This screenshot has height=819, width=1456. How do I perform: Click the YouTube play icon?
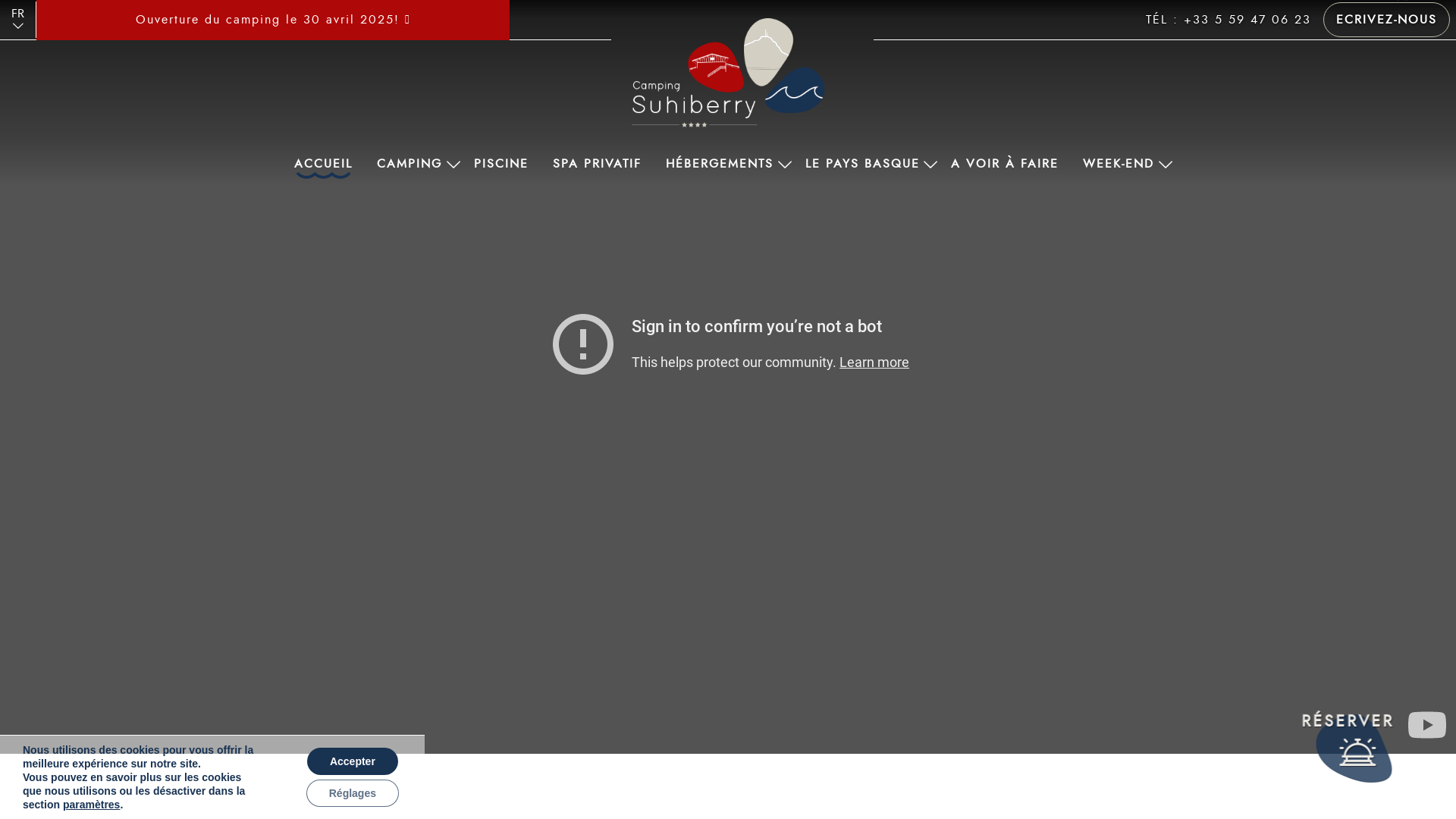point(1426,725)
